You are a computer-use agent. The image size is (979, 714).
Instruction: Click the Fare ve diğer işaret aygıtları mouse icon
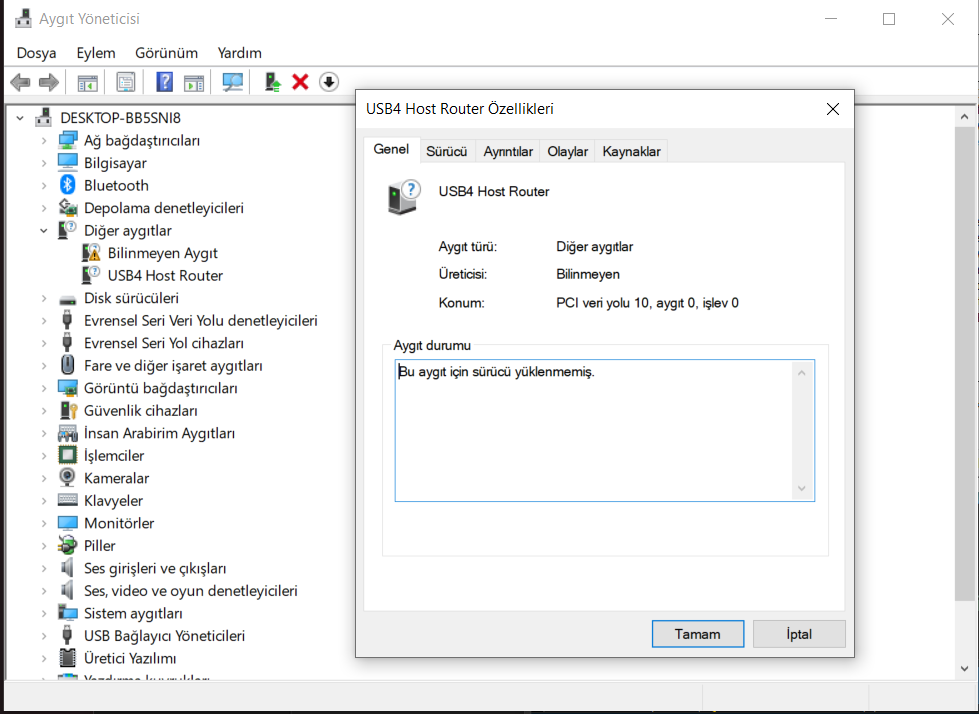click(67, 365)
